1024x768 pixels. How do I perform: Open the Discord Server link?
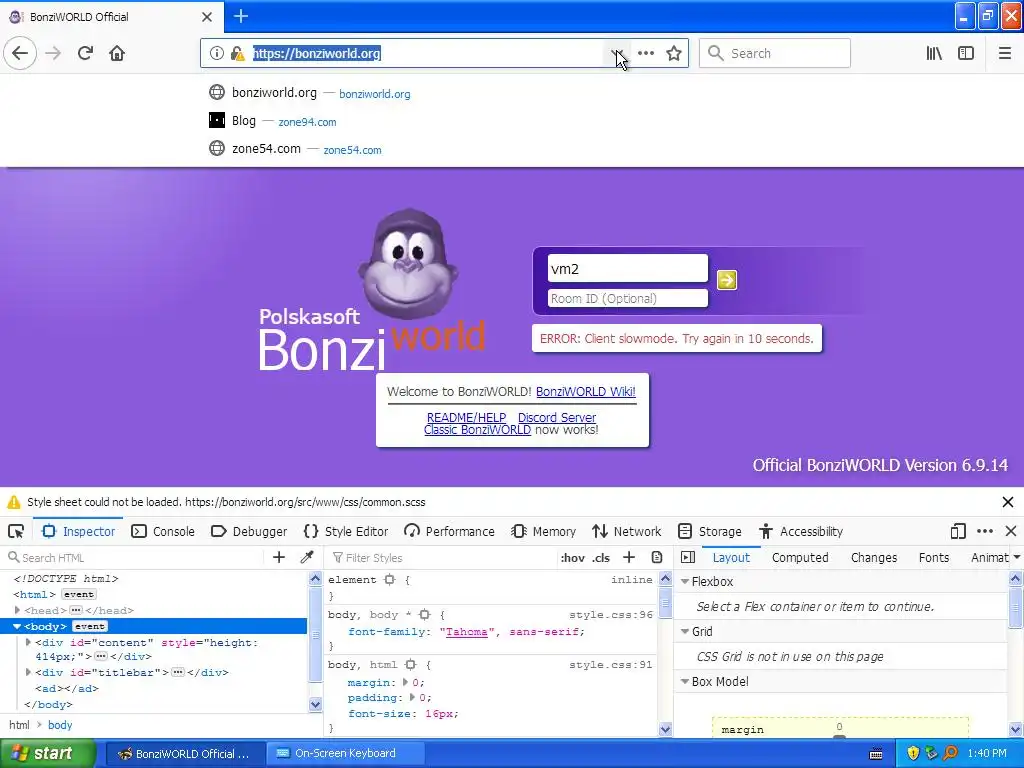point(557,417)
